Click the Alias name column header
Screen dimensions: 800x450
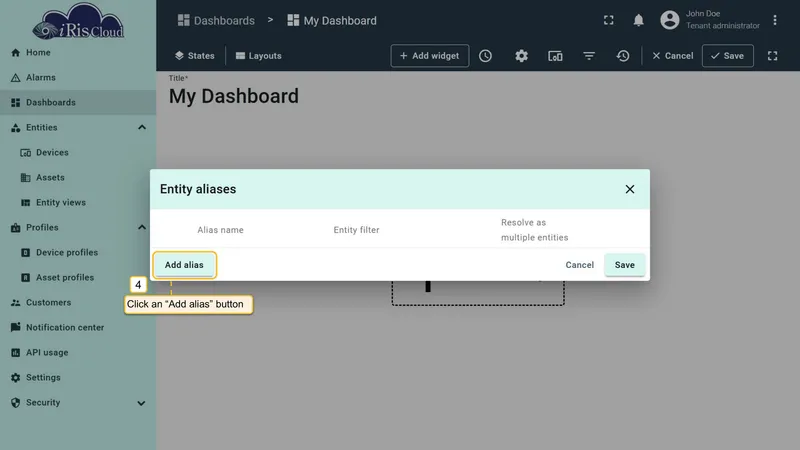[x=220, y=230]
